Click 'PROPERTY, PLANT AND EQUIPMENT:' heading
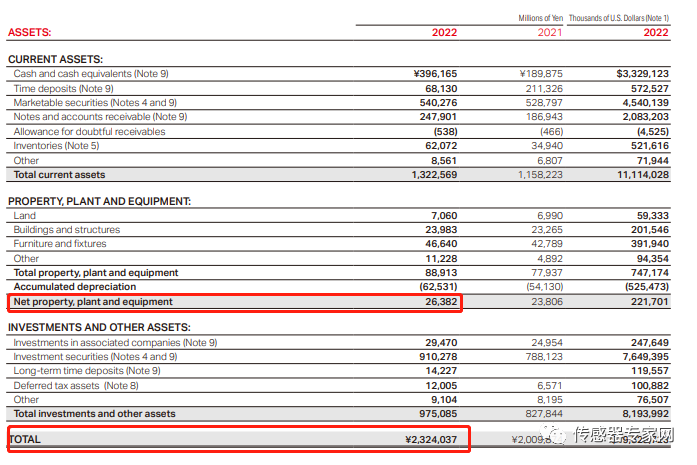 click(x=100, y=201)
